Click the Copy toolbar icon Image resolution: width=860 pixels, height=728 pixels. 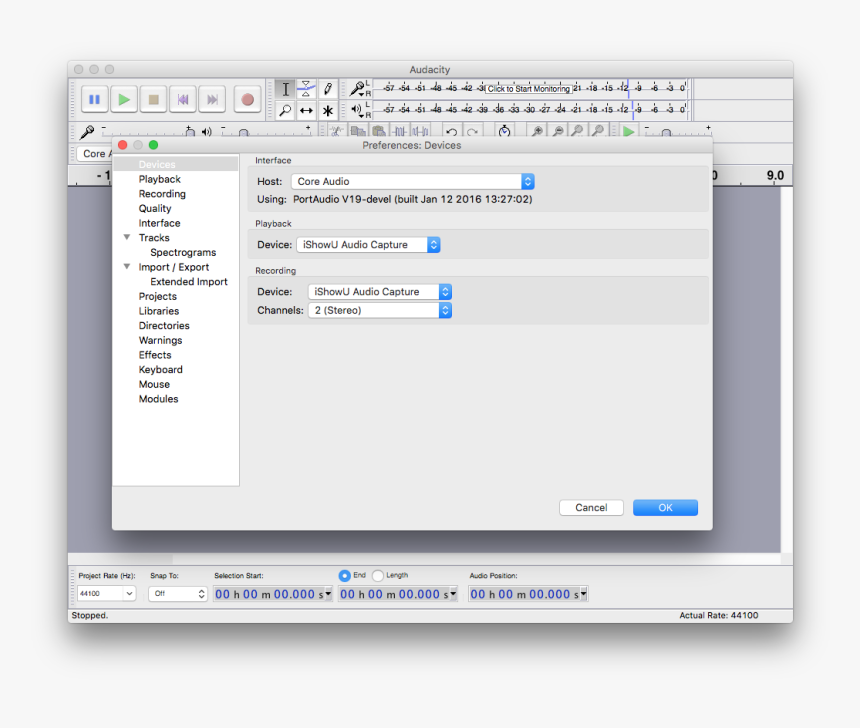coord(358,132)
